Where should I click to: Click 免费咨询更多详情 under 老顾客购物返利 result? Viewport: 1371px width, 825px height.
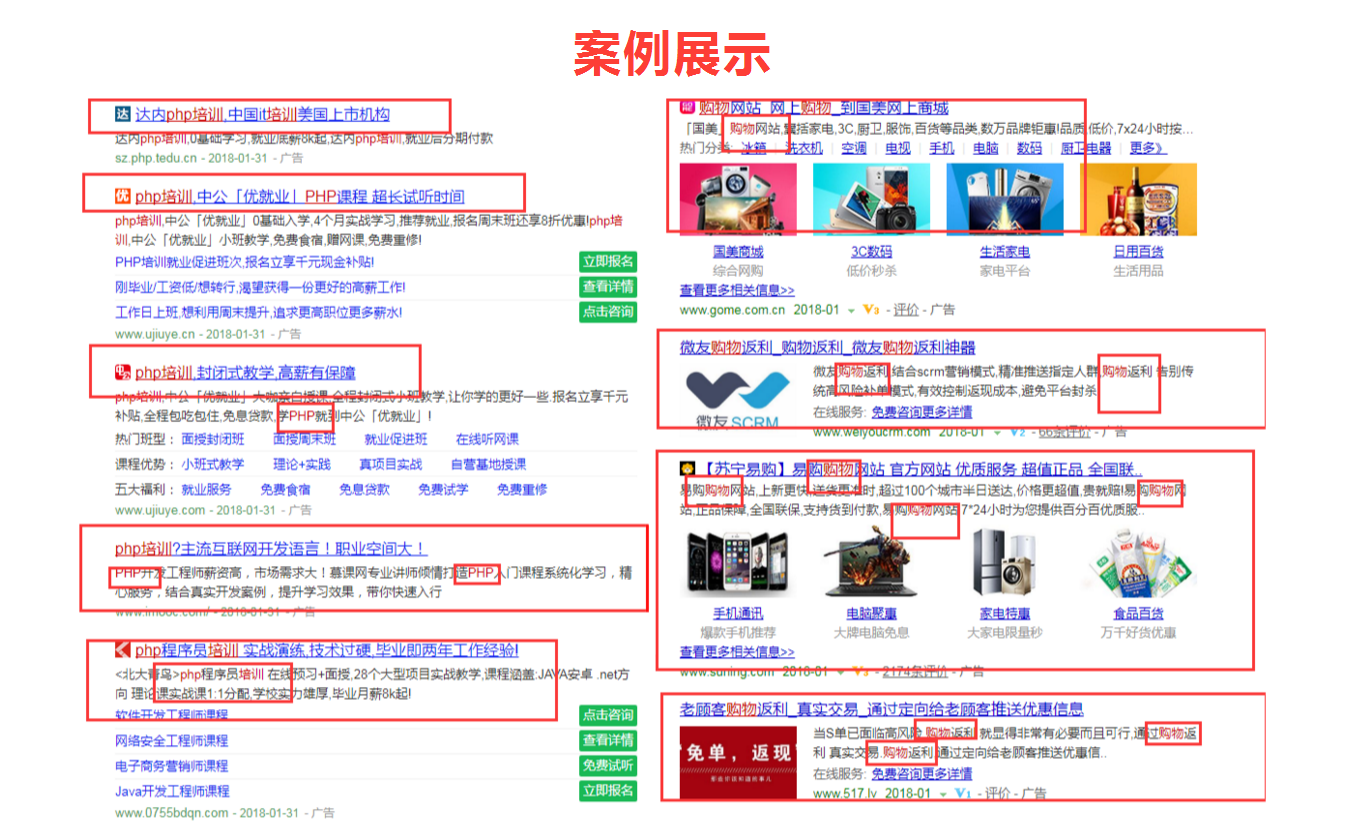pyautogui.click(x=921, y=774)
